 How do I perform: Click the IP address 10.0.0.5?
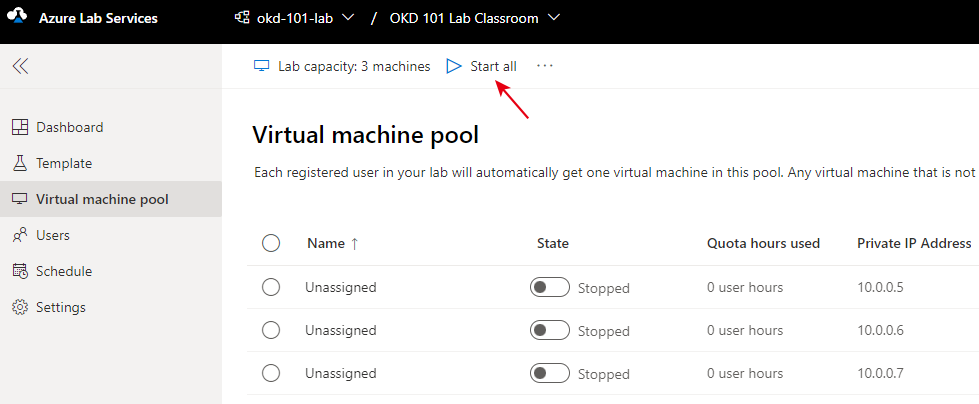point(880,287)
